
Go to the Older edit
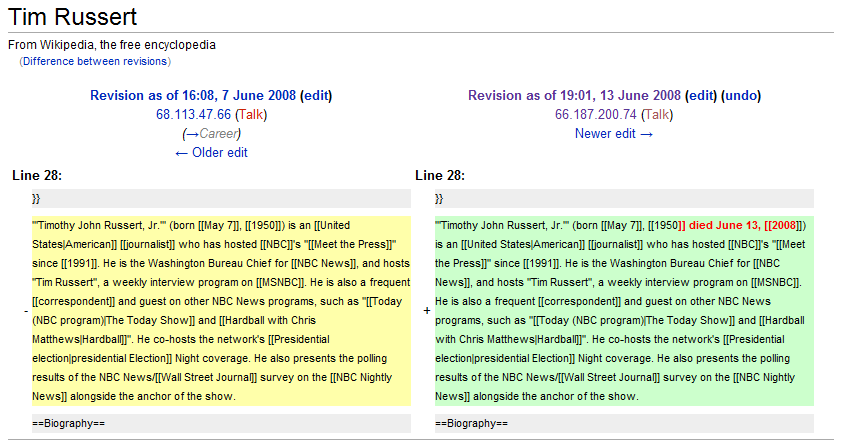211,153
